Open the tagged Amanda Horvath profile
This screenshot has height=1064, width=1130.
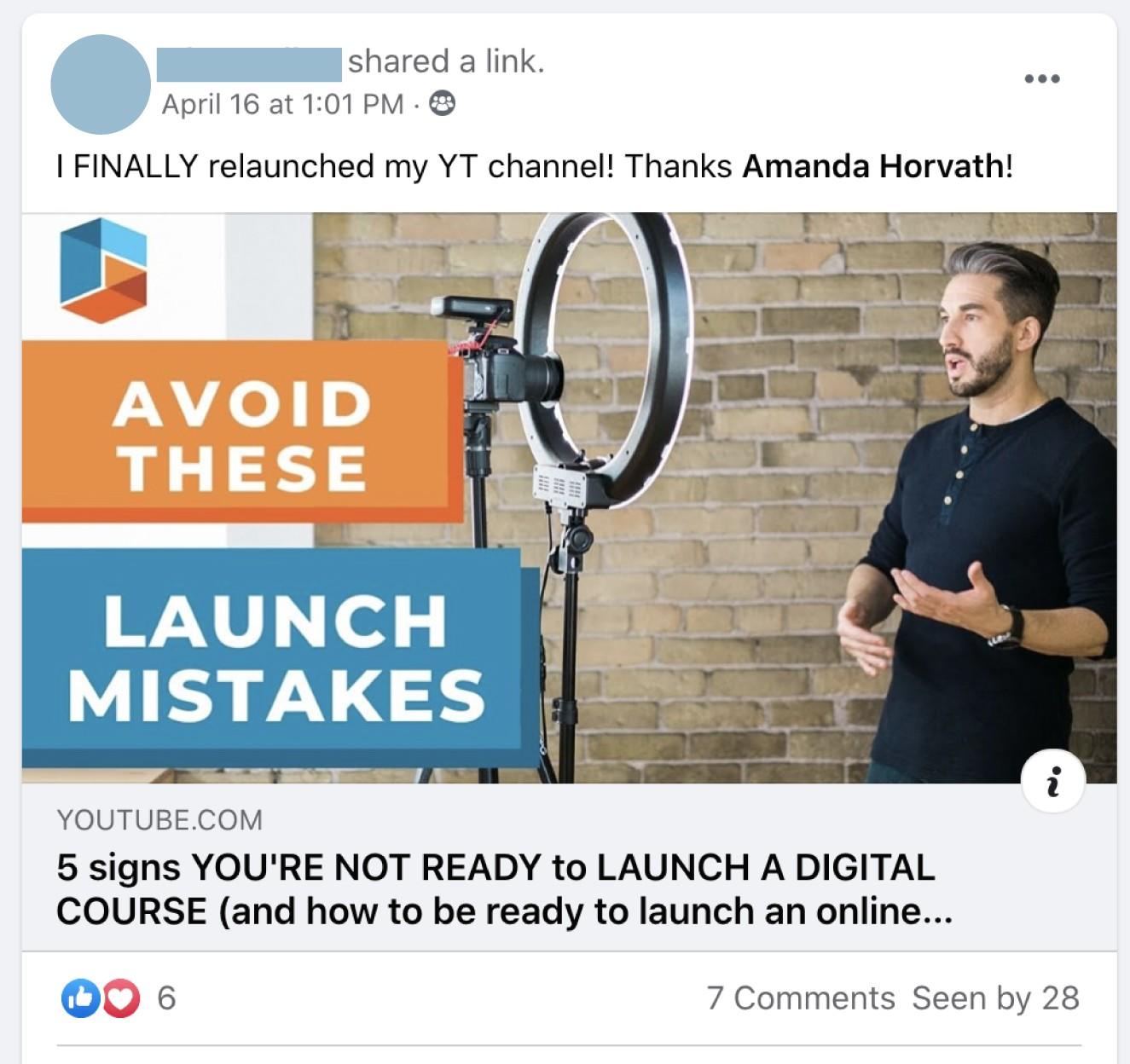pos(872,166)
